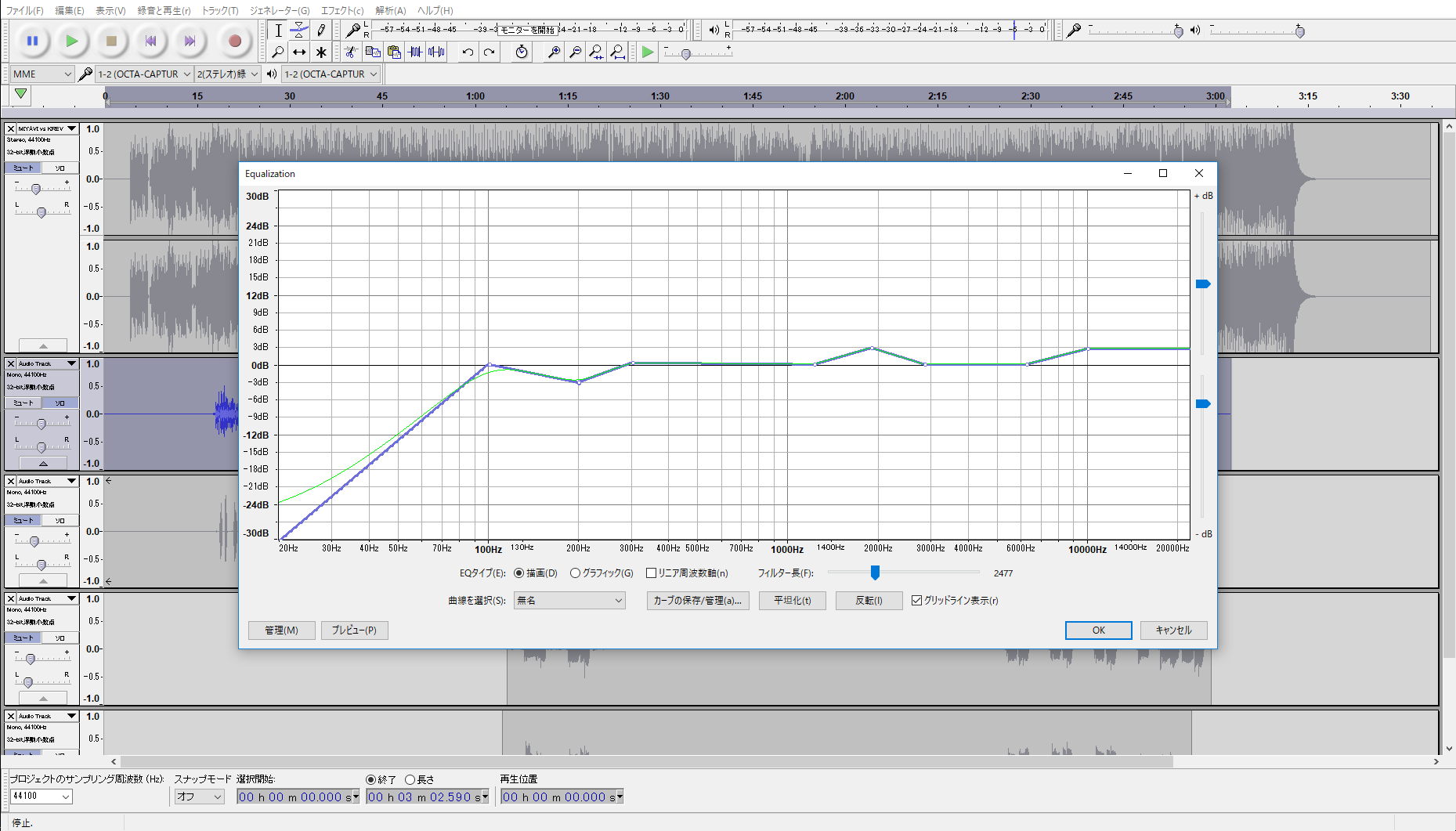The height and width of the screenshot is (831, 1456).
Task: Click the Redo arrow icon
Action: tap(489, 52)
